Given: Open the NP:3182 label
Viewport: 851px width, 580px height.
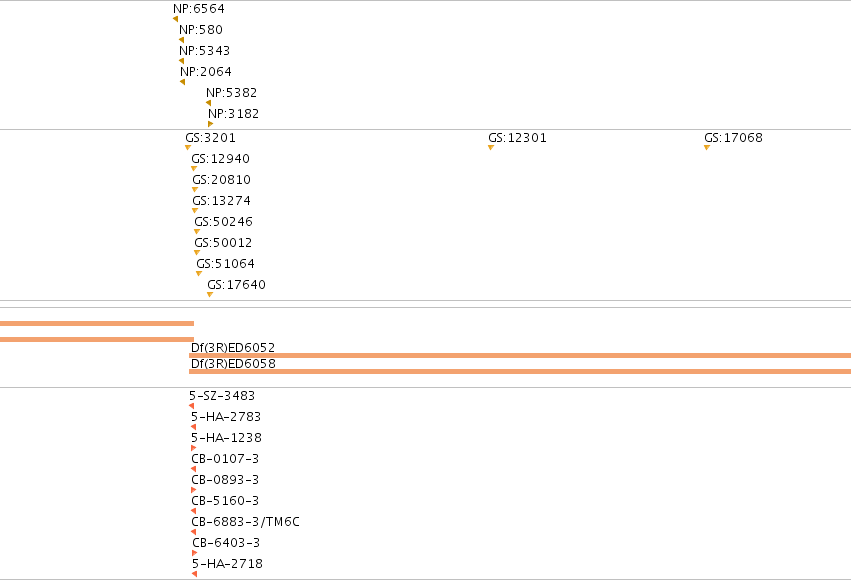Looking at the screenshot, I should click(x=234, y=114).
